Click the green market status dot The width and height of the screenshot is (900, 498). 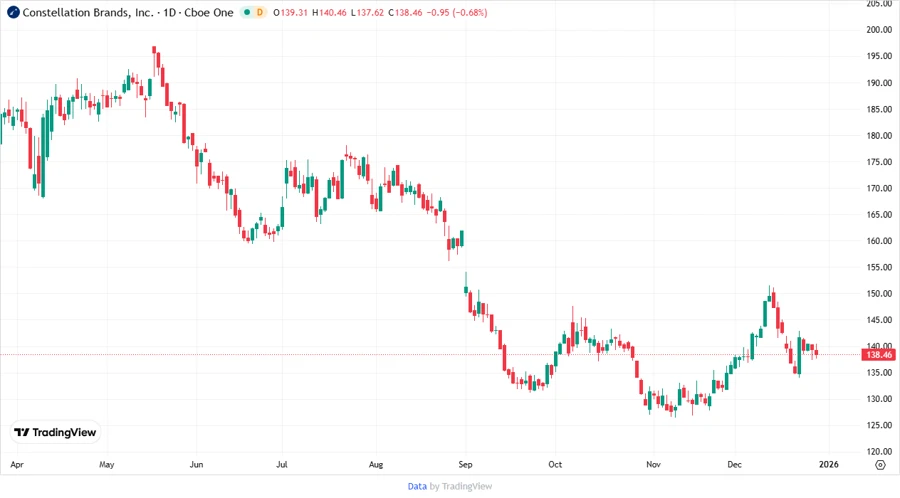247,12
